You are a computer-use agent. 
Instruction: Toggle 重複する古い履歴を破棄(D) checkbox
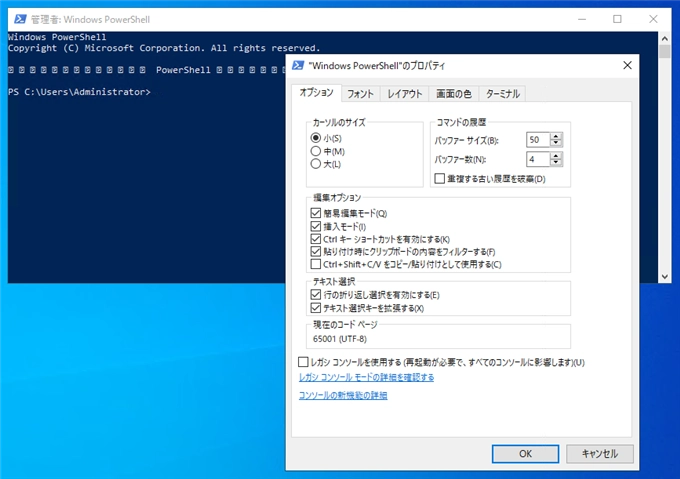(x=440, y=179)
